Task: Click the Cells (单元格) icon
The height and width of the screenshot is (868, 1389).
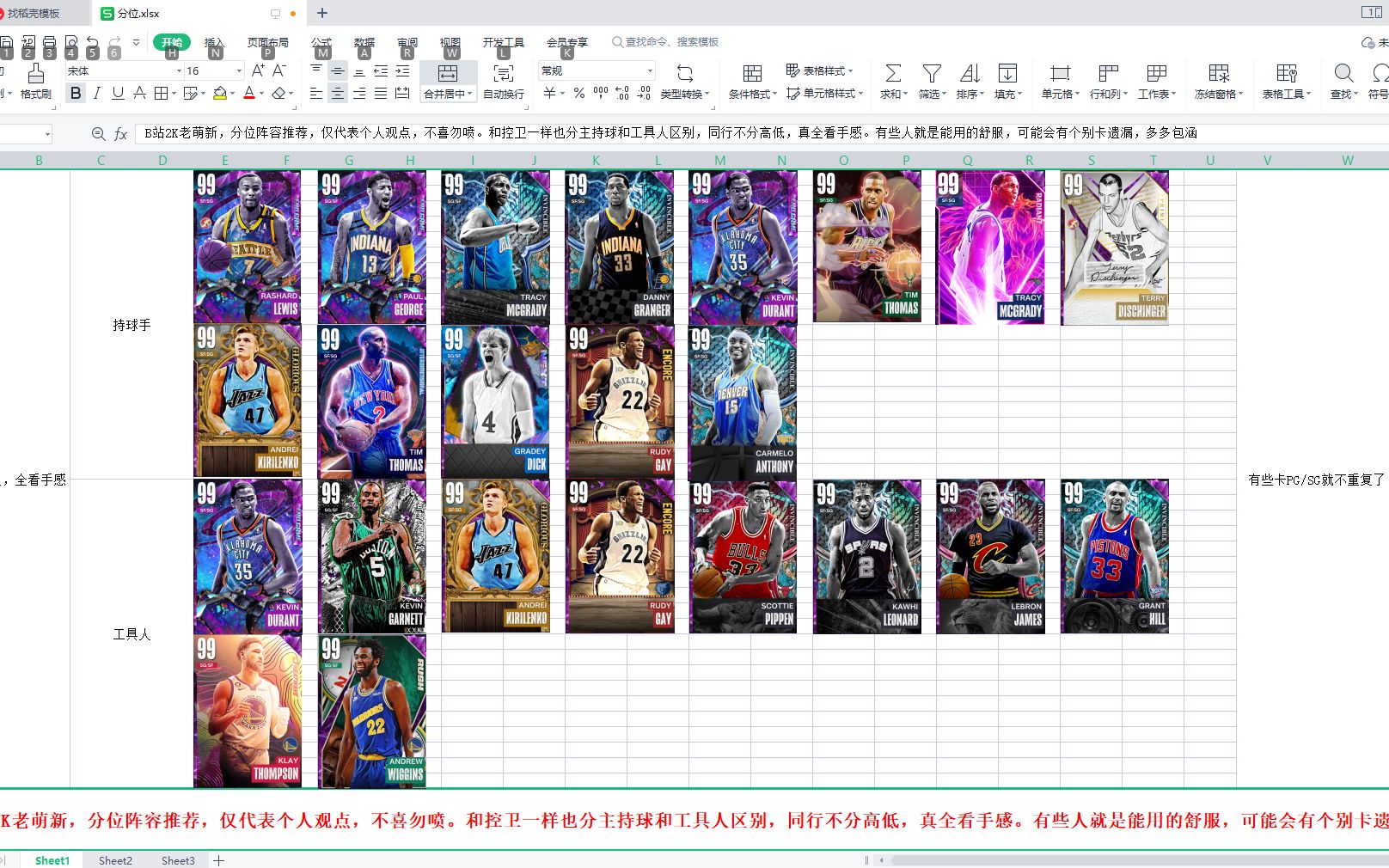Action: (1060, 74)
